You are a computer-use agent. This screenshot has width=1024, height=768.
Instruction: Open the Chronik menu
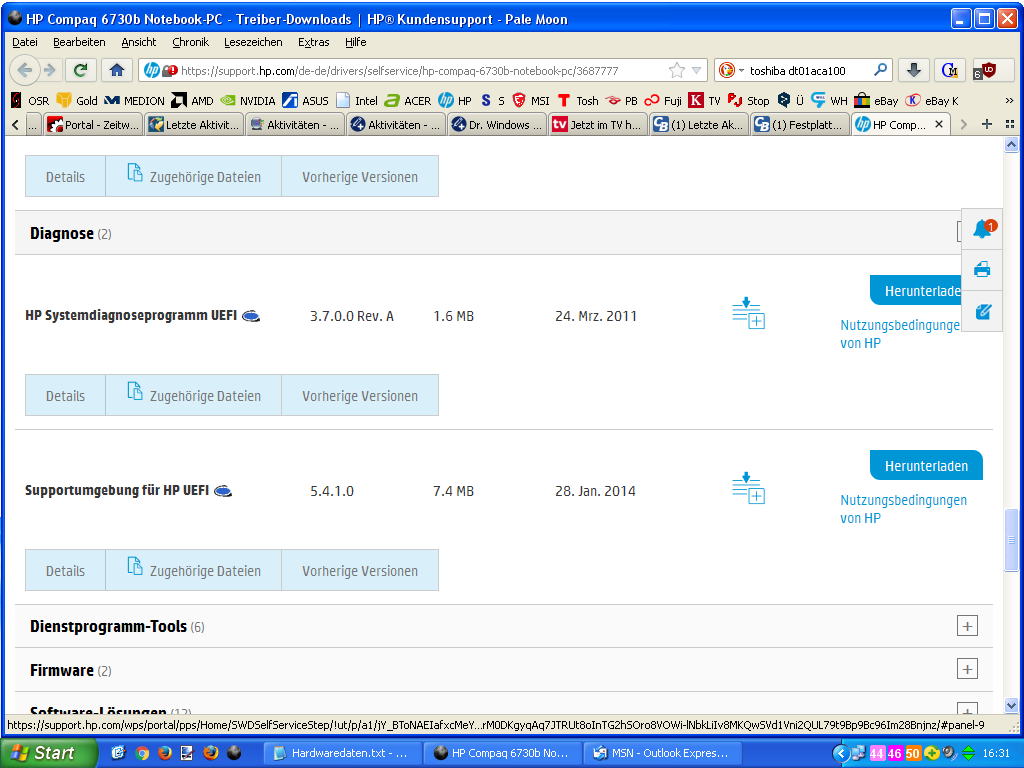coord(190,42)
